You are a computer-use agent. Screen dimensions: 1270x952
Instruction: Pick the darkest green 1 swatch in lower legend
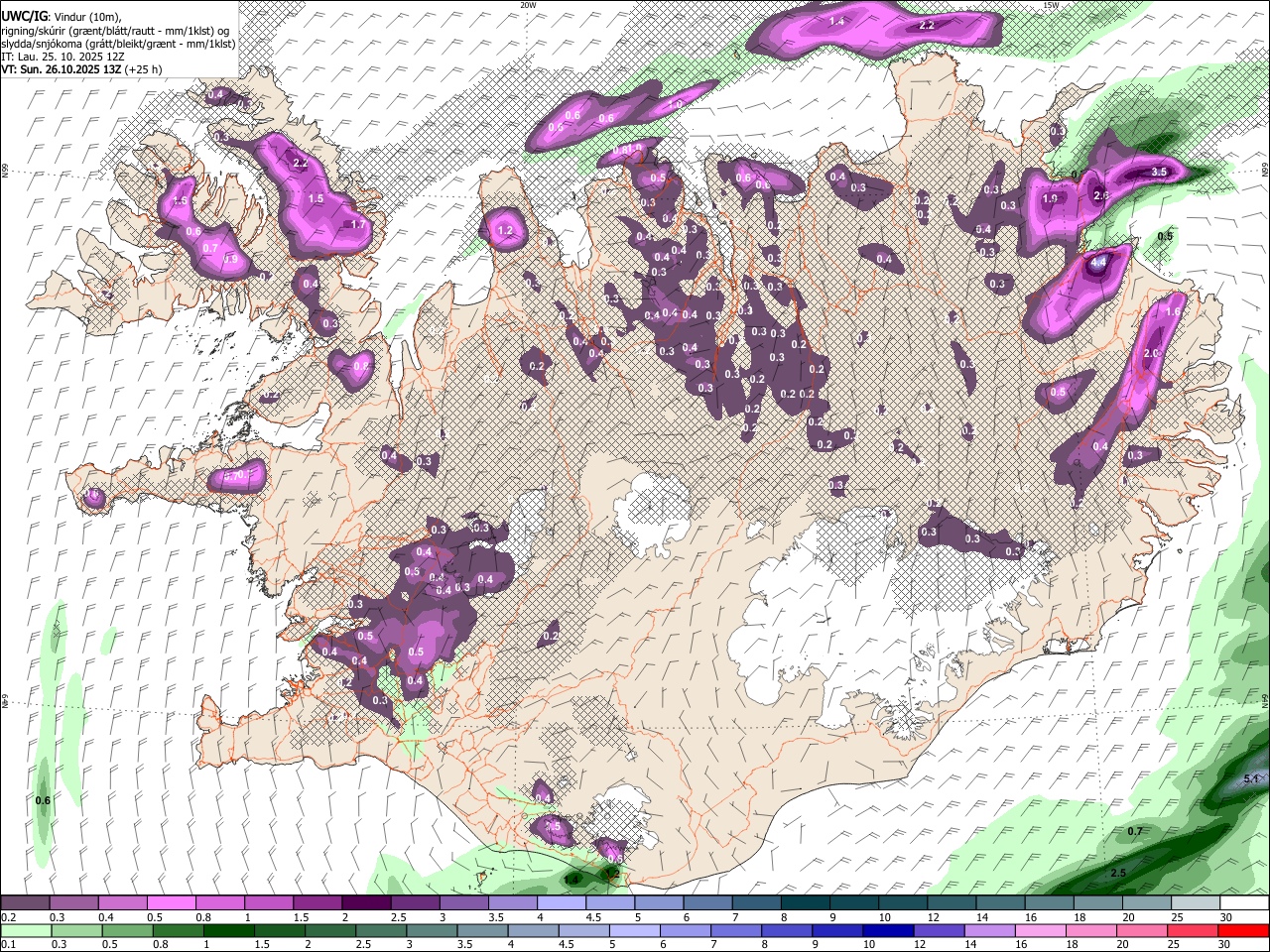click(x=228, y=930)
